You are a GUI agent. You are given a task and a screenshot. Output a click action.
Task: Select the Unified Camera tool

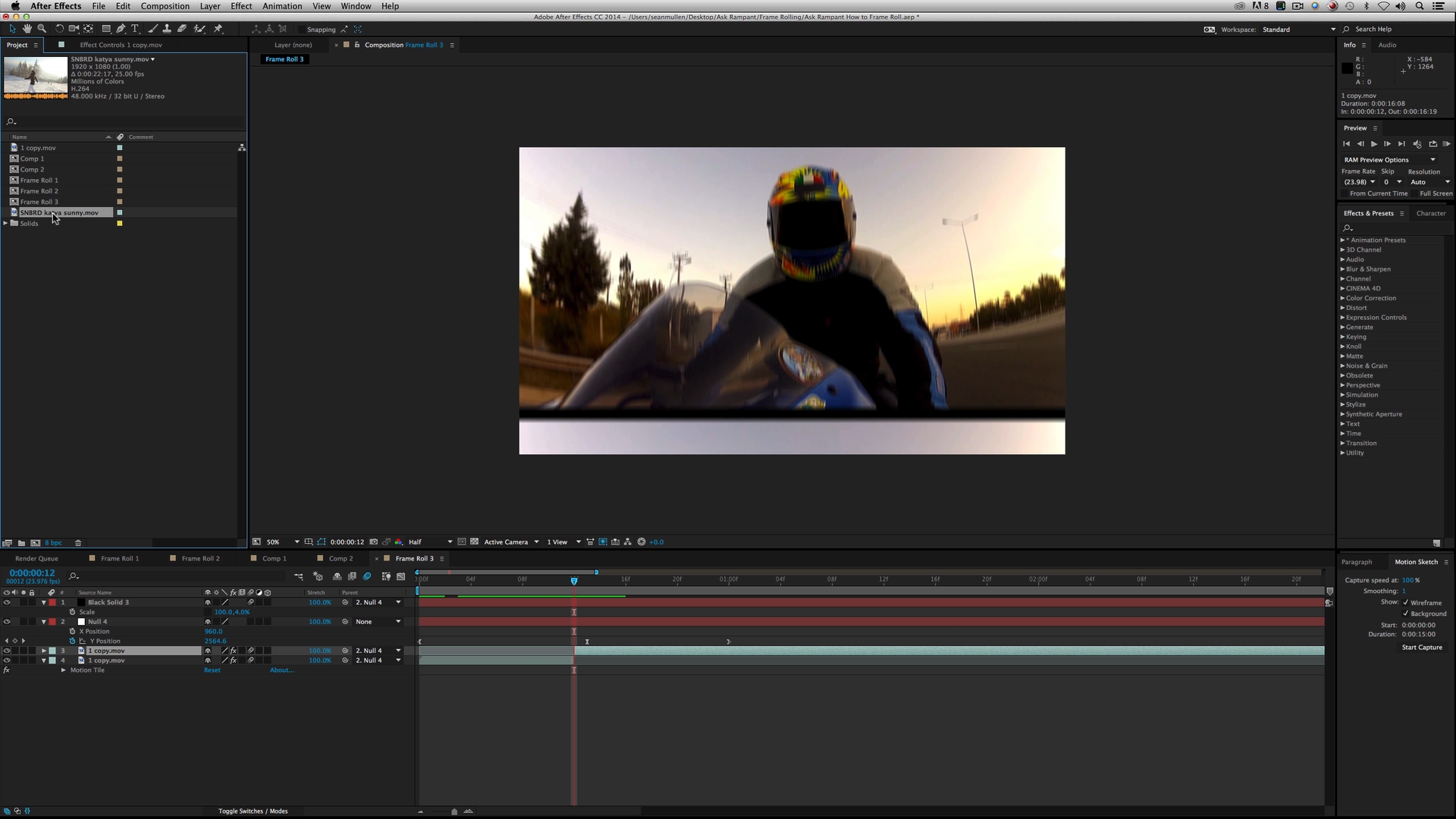click(x=74, y=29)
